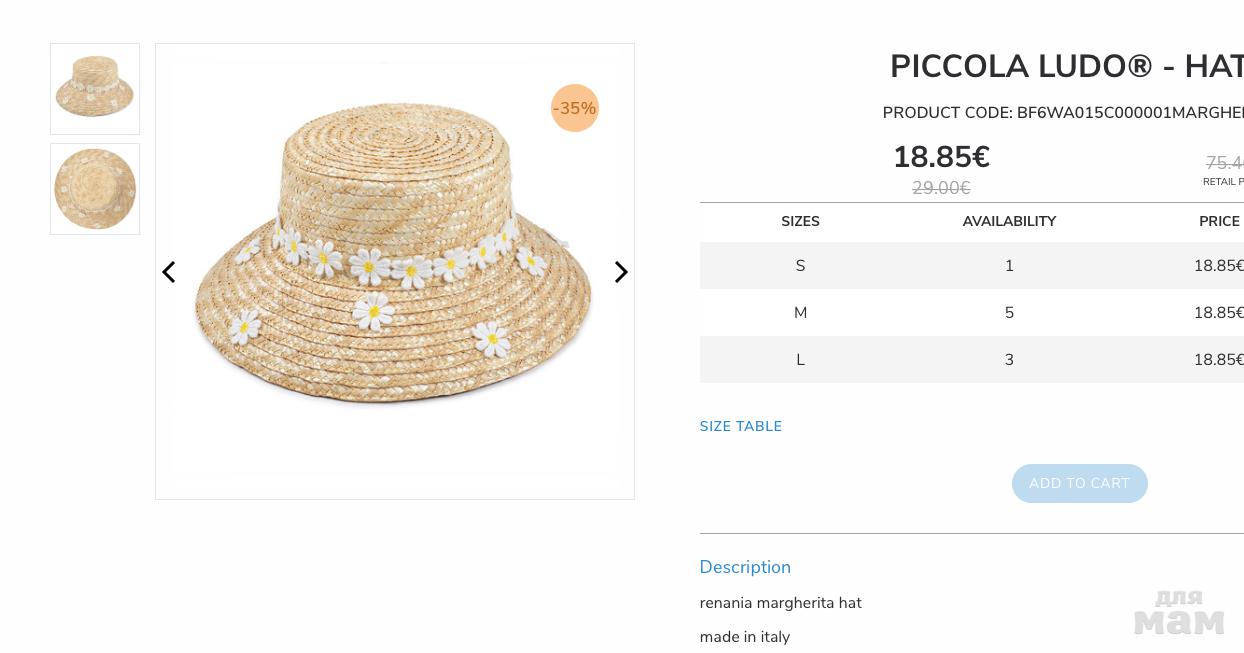Click the AVAILABILITY column header

click(1009, 221)
